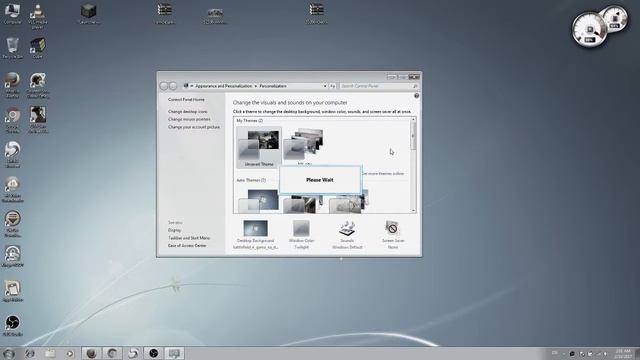Switch to OBS Studio taskbar button
Screen dimensions: 640x360
153,353
